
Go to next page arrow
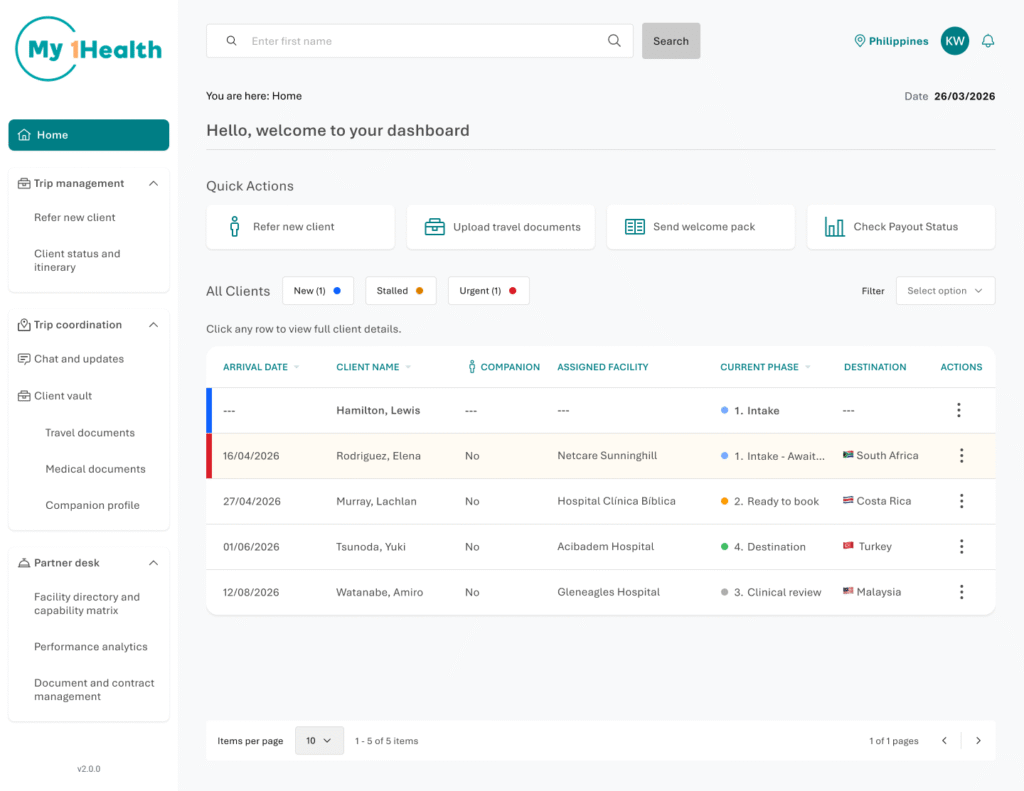(x=978, y=741)
